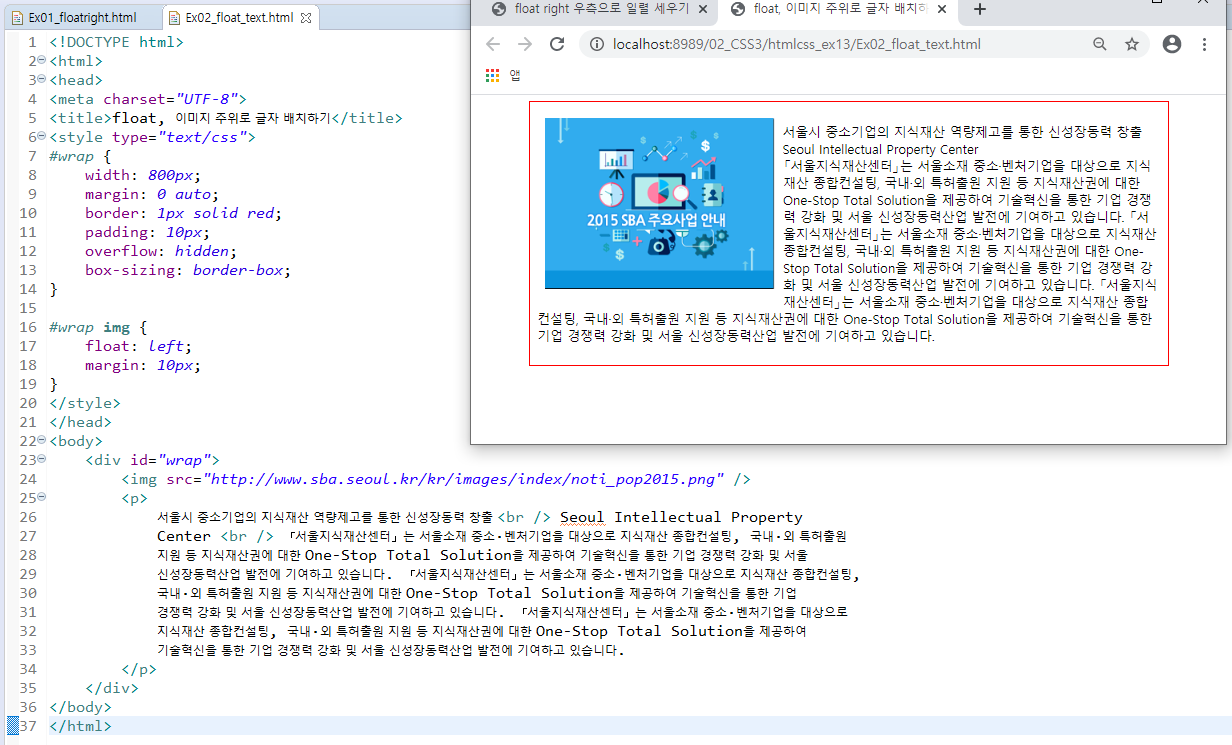This screenshot has width=1232, height=745.
Task: Click line number 20 in the gutter
Action: 27,403
